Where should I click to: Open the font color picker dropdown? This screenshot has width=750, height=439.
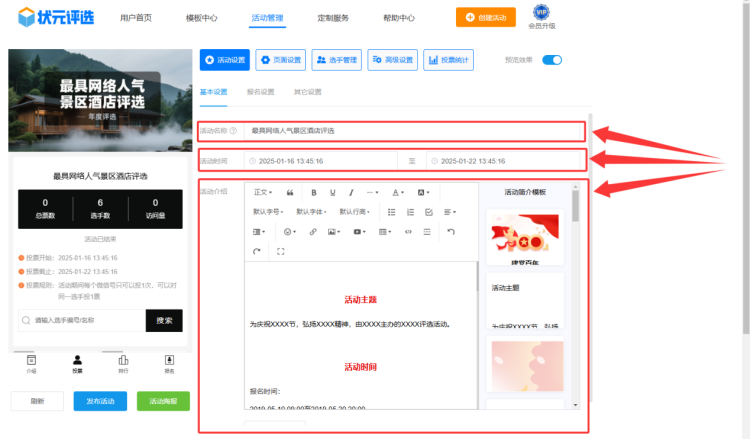(x=397, y=192)
